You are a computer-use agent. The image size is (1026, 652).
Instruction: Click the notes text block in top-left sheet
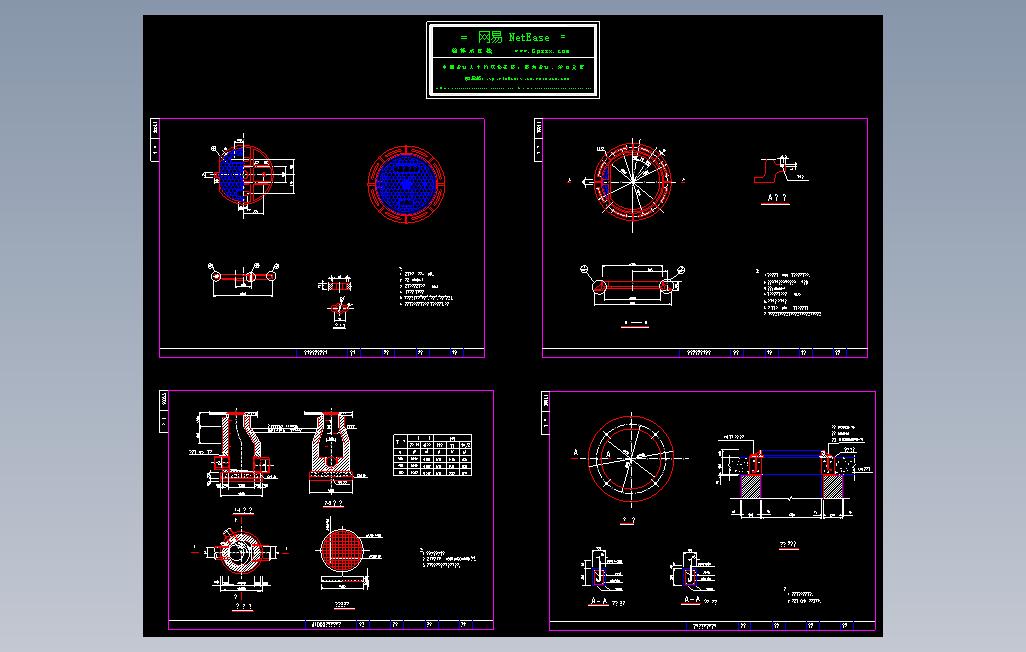pyautogui.click(x=426, y=287)
